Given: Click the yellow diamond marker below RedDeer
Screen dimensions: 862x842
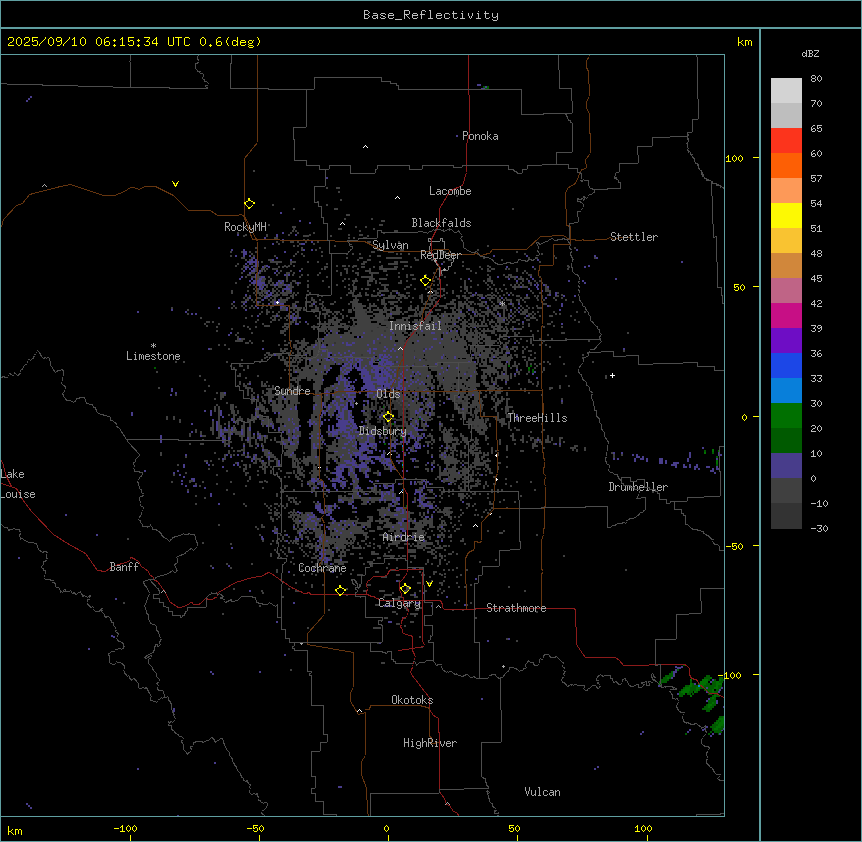Looking at the screenshot, I should 426,281.
